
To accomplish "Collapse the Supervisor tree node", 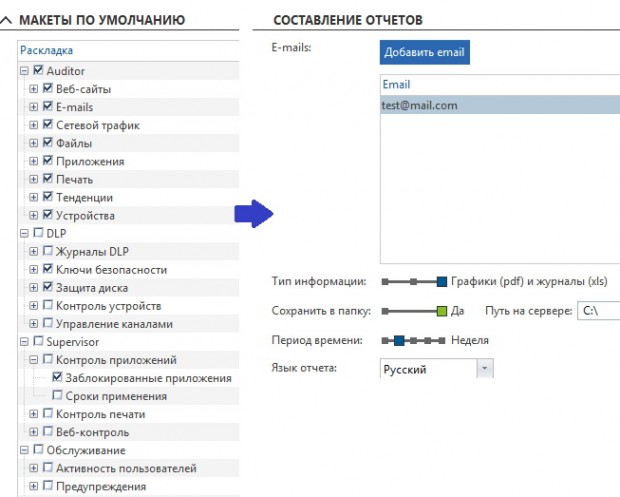I will [24, 342].
